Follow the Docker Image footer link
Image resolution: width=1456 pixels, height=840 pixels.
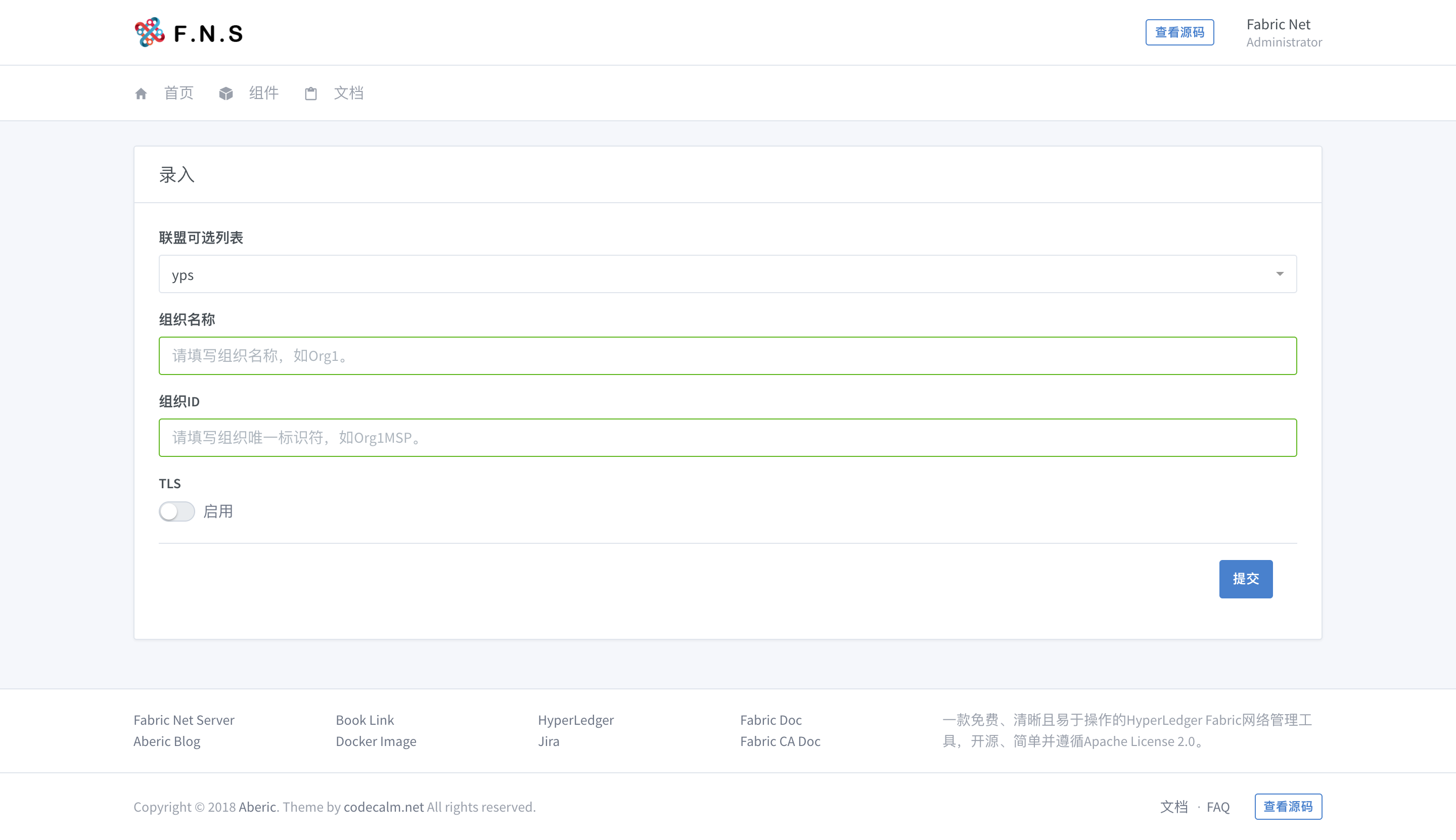pos(376,741)
